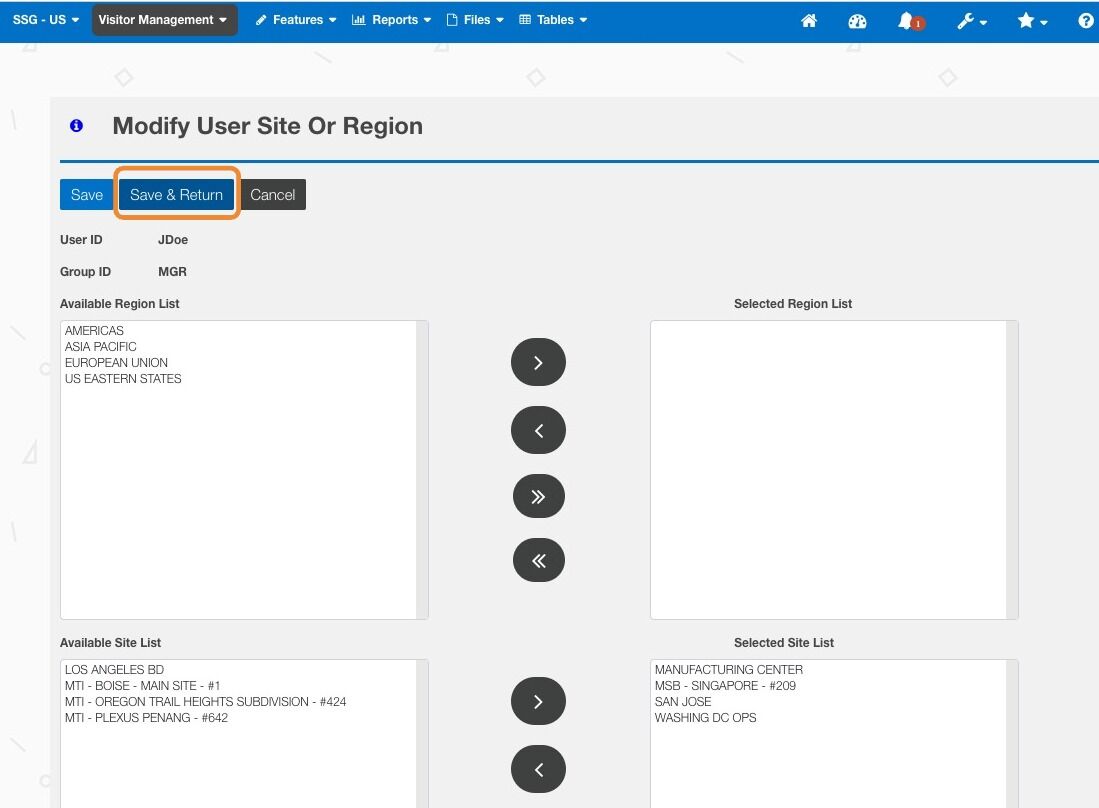
Task: Add all regions with double right arrow
Action: tap(538, 496)
